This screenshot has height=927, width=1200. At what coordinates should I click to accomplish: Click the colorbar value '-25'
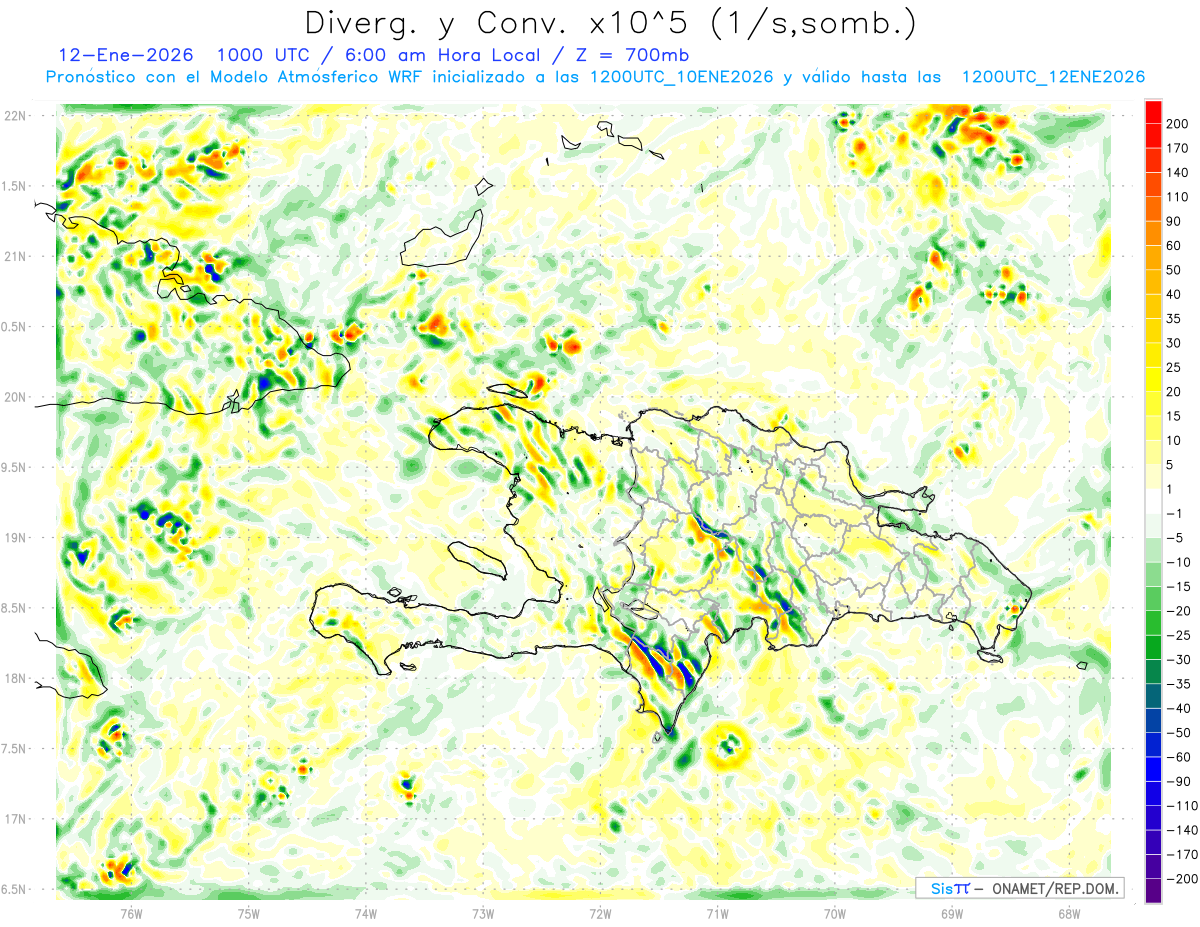[x=1178, y=636]
